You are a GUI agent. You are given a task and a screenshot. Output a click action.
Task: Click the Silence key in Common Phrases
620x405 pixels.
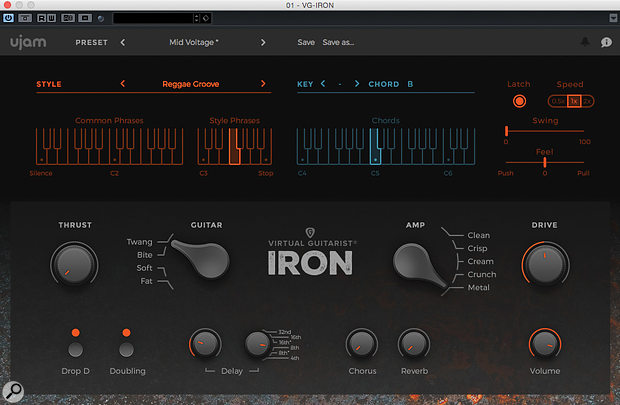[41, 157]
